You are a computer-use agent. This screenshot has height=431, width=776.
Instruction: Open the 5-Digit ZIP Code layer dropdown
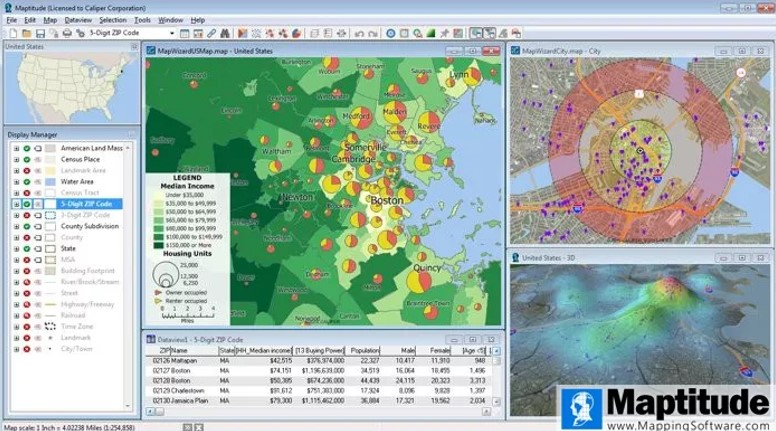[x=172, y=33]
